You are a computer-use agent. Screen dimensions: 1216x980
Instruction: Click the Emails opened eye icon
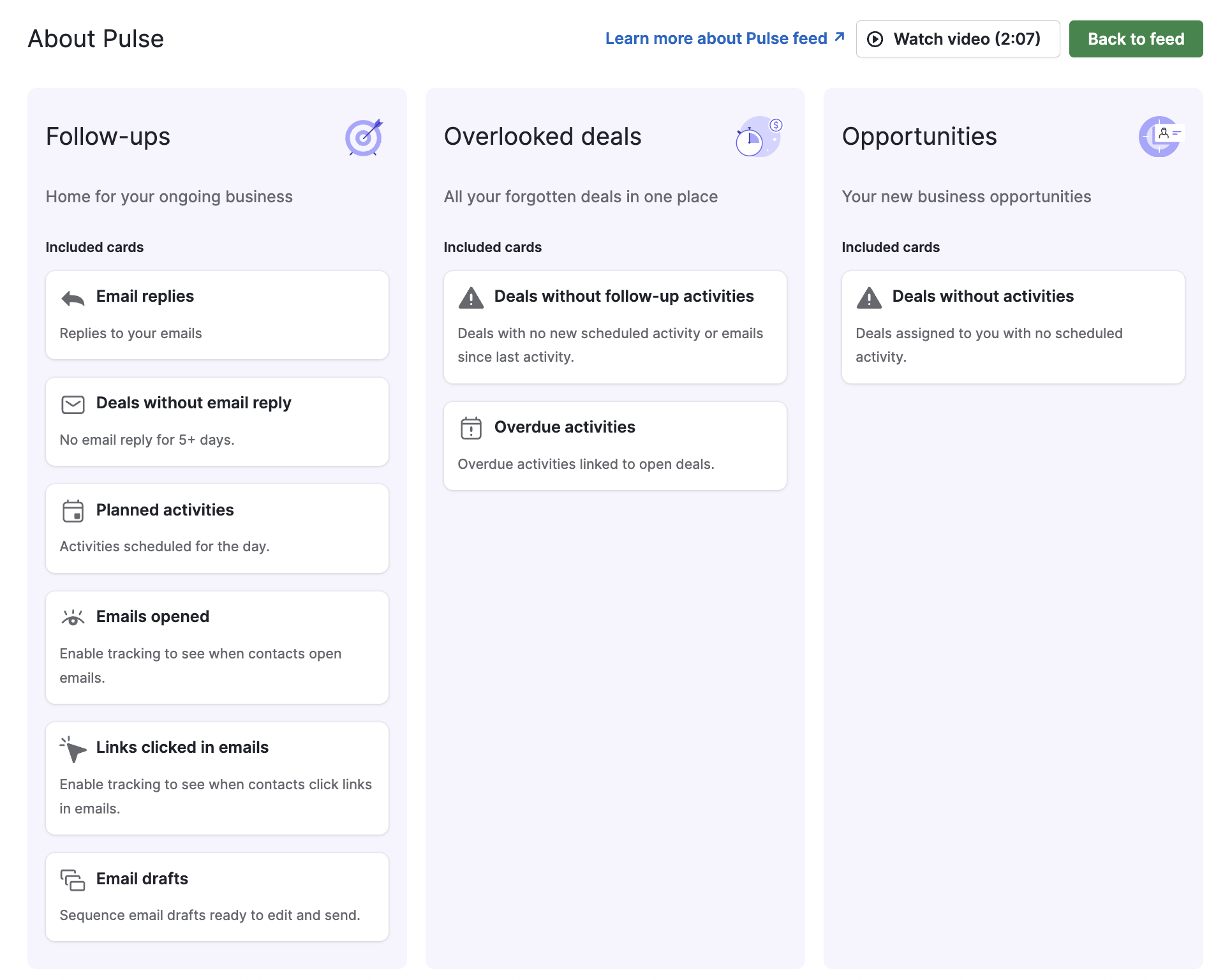[73, 618]
